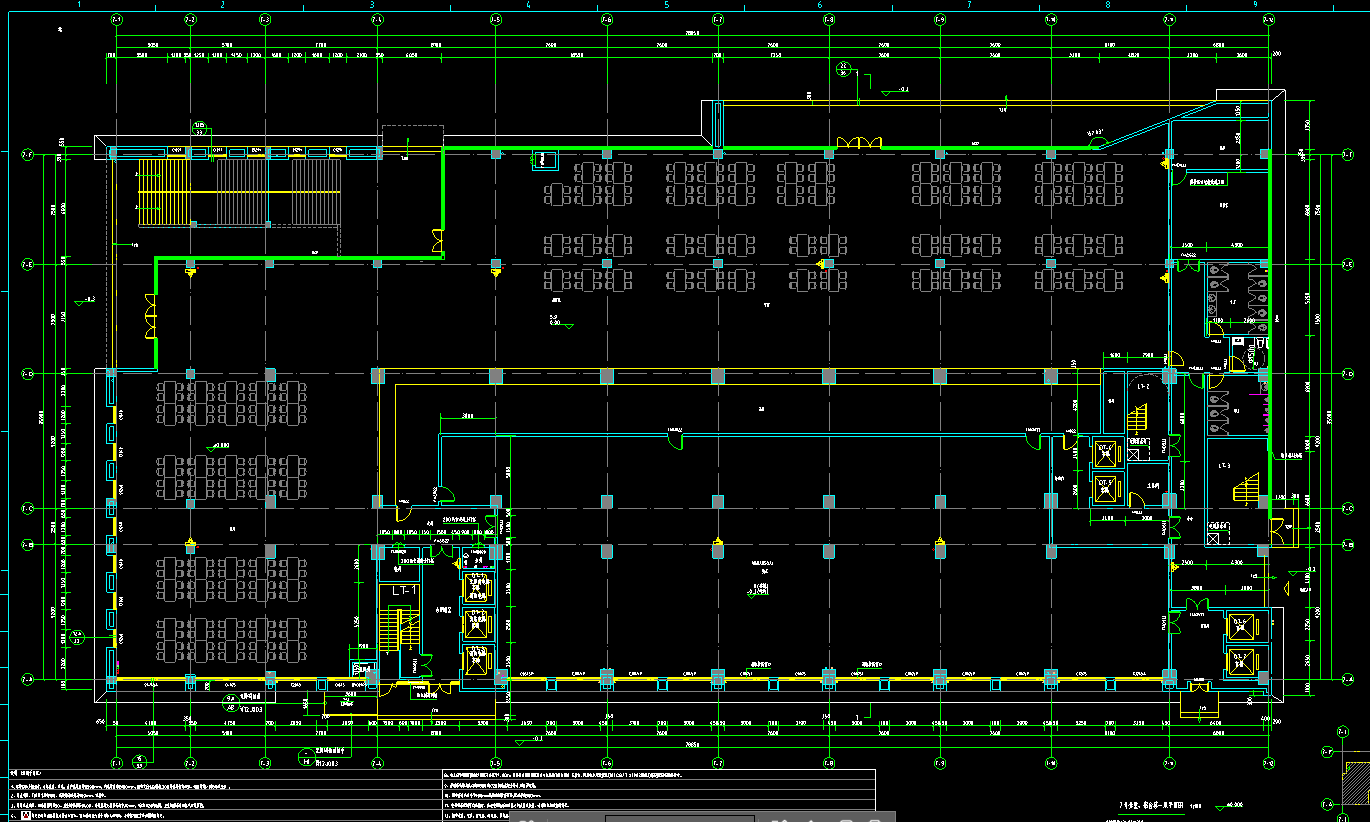Pick the 7-F axis bubble on left edge
Viewport: 1370px width, 822px height.
28,154
